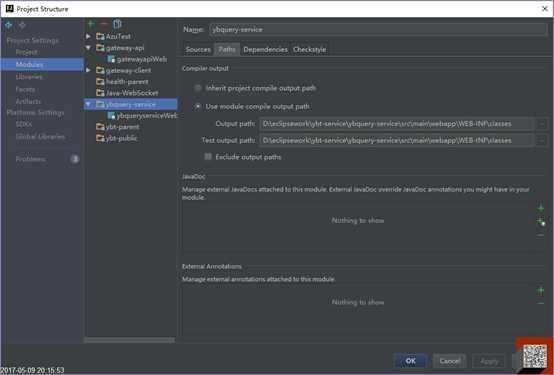Browse for Test output path folder

click(541, 140)
